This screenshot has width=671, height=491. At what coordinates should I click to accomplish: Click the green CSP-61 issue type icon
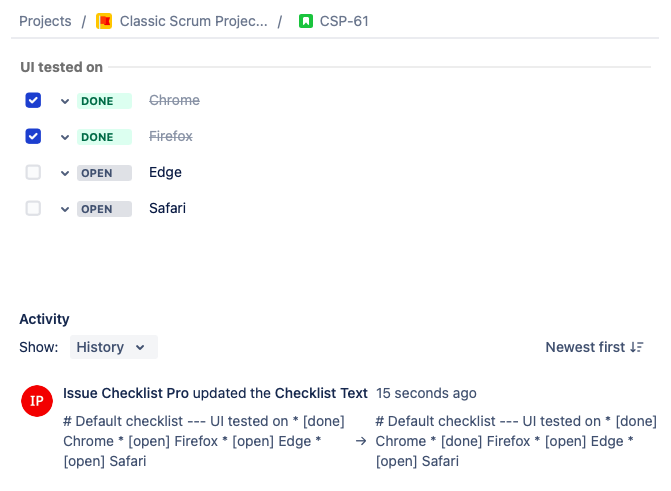click(306, 21)
